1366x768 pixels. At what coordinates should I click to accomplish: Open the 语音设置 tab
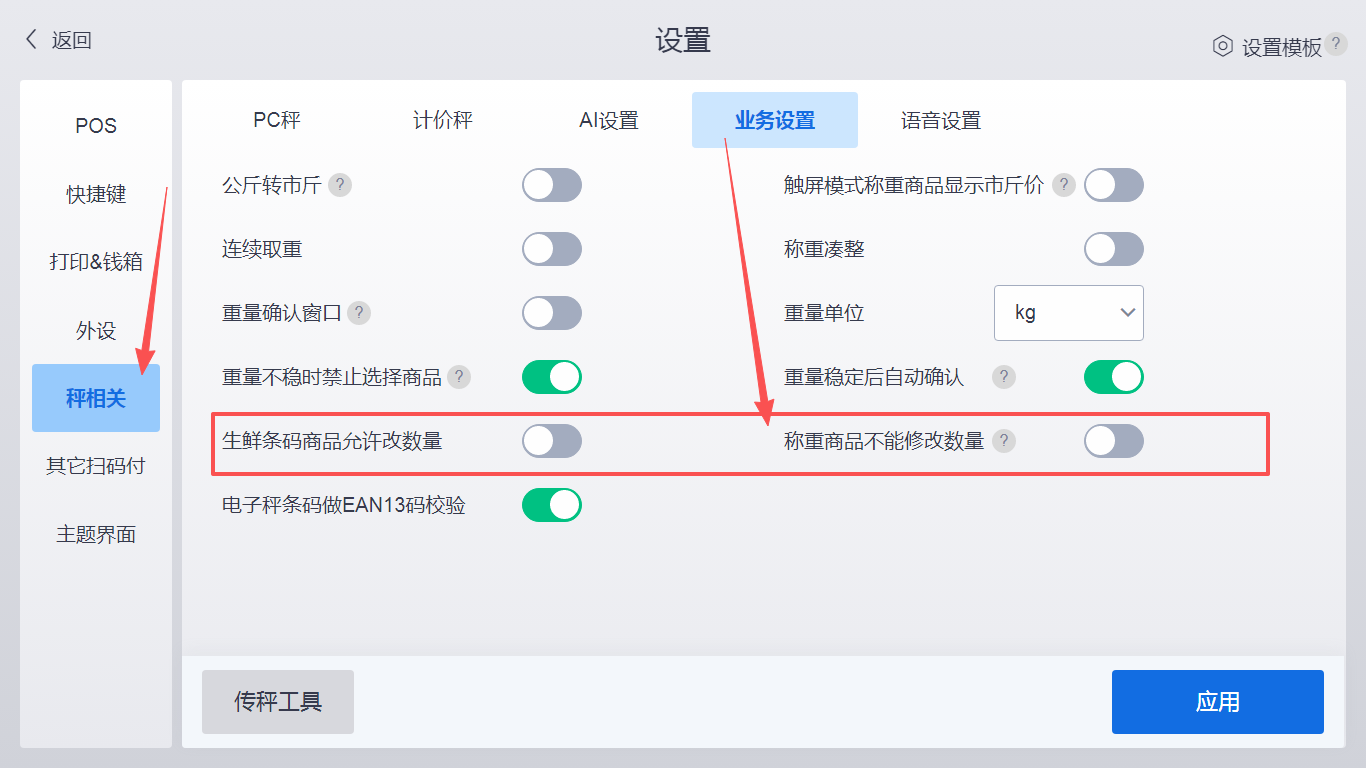pos(940,121)
